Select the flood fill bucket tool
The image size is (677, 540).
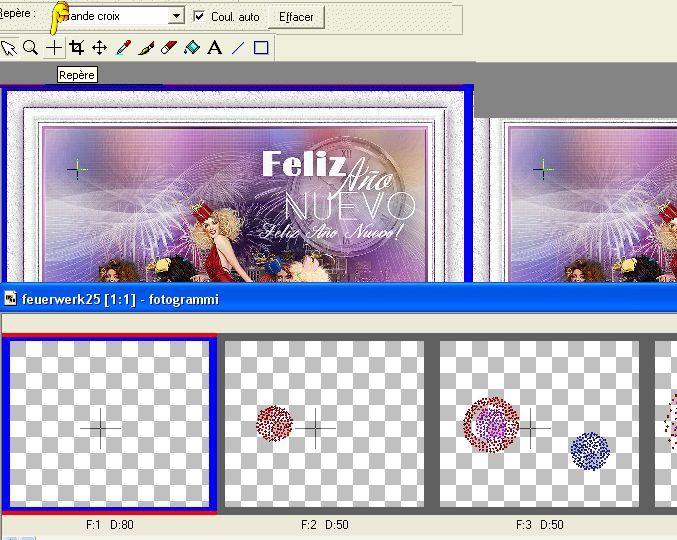[x=192, y=47]
